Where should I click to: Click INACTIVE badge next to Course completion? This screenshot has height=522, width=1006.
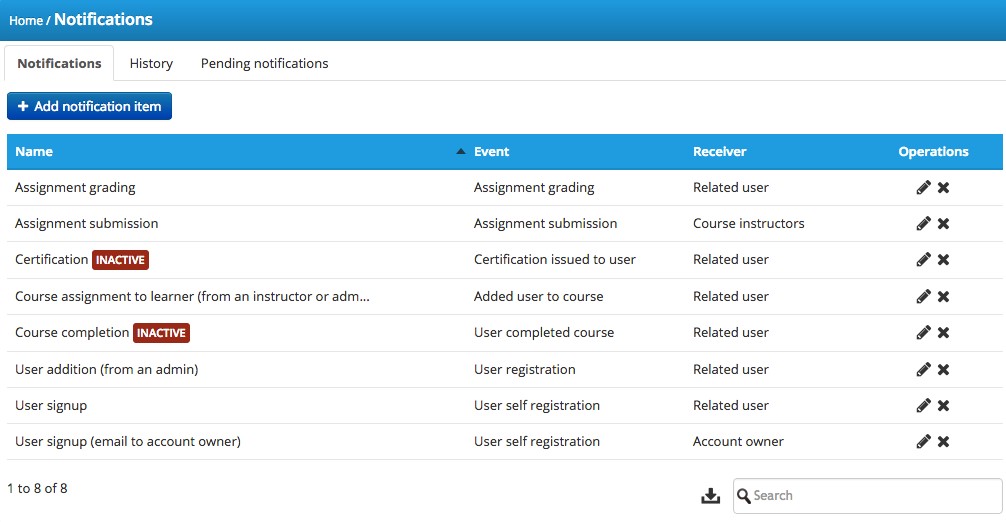161,333
